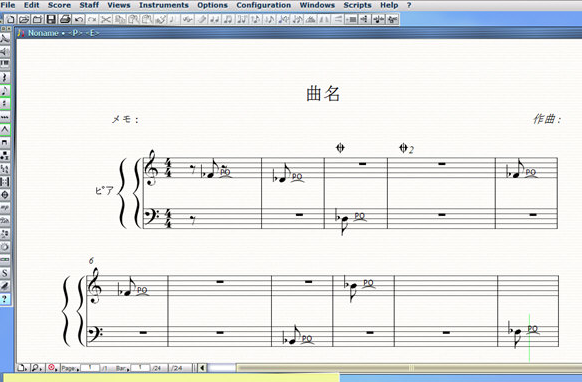Viewport: 582px width, 382px height.
Task: Open the Bar selector dropdown
Action: point(122,368)
